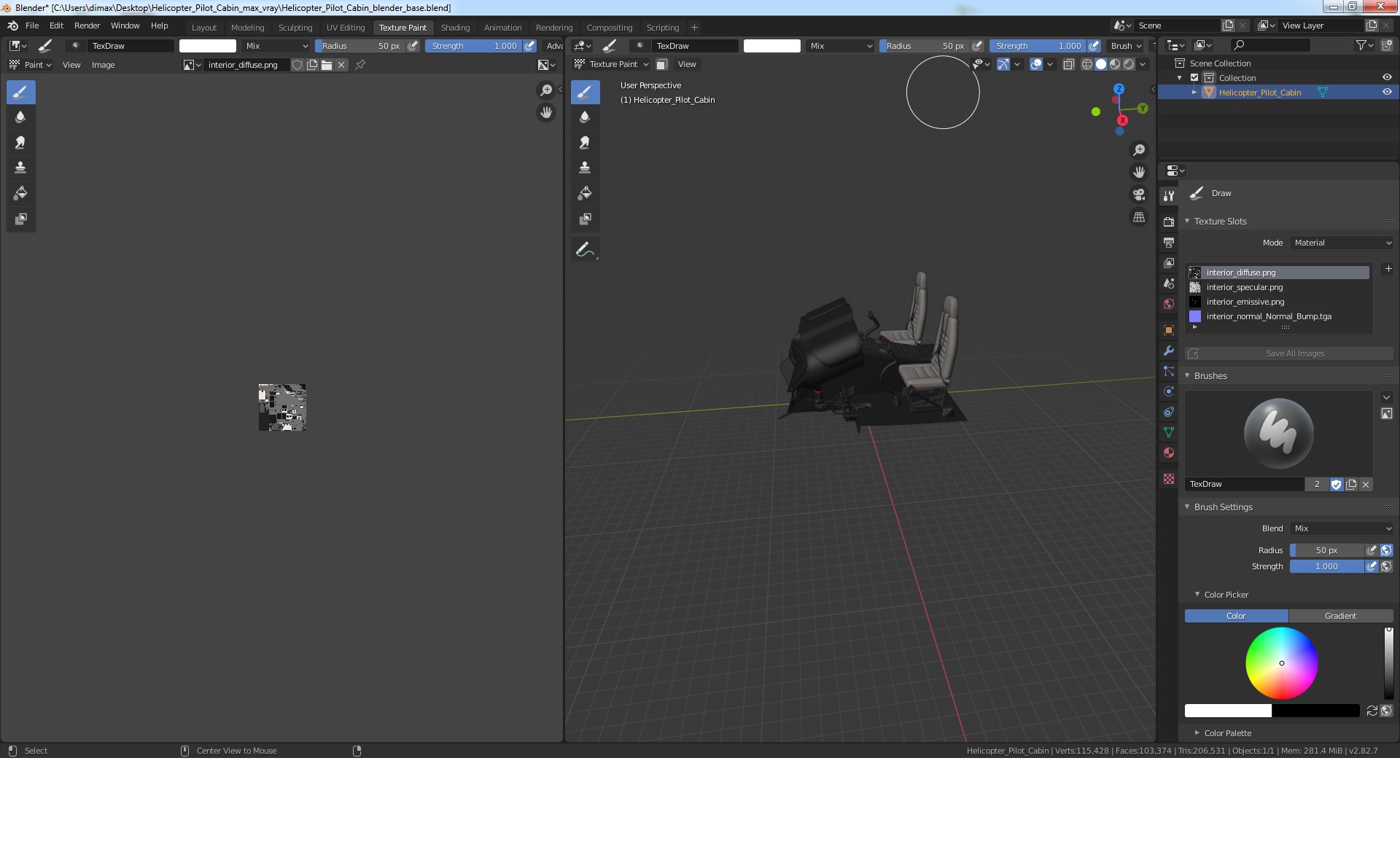Select the Soften tool in 3D viewport toolbar
The image size is (1400, 844).
[x=585, y=117]
